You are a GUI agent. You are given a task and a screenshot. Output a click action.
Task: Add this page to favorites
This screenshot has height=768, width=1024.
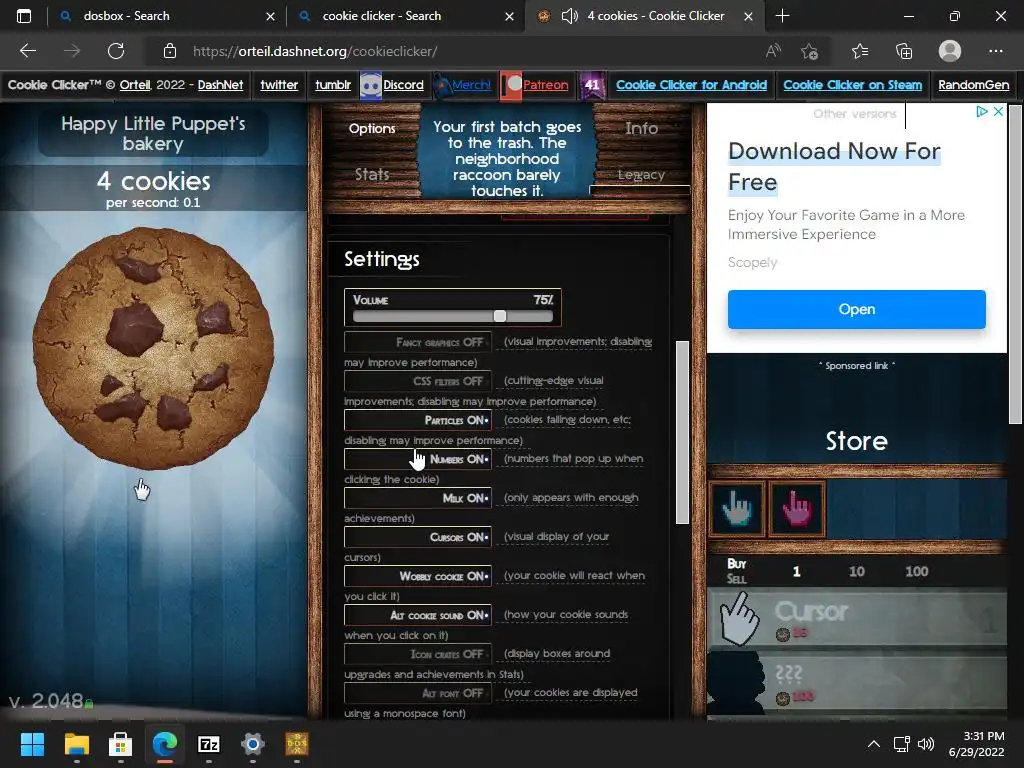pyautogui.click(x=810, y=51)
